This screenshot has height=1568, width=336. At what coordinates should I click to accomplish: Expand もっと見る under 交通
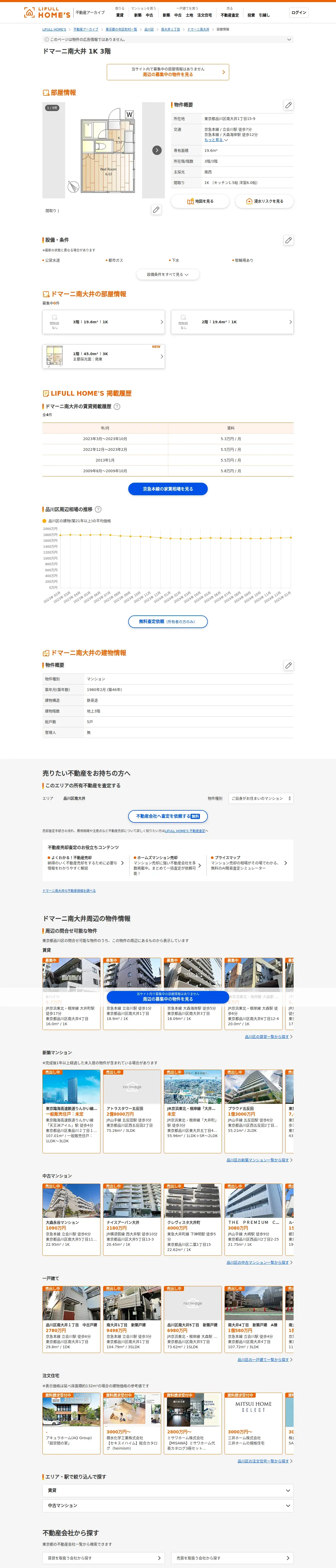pyautogui.click(x=216, y=140)
